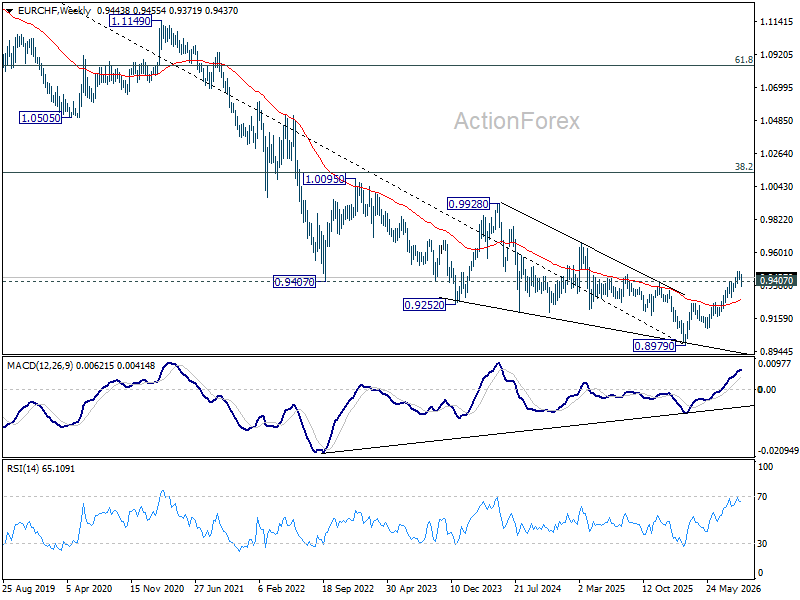Click the 1.00950 price label
The image size is (800, 600).
[324, 179]
